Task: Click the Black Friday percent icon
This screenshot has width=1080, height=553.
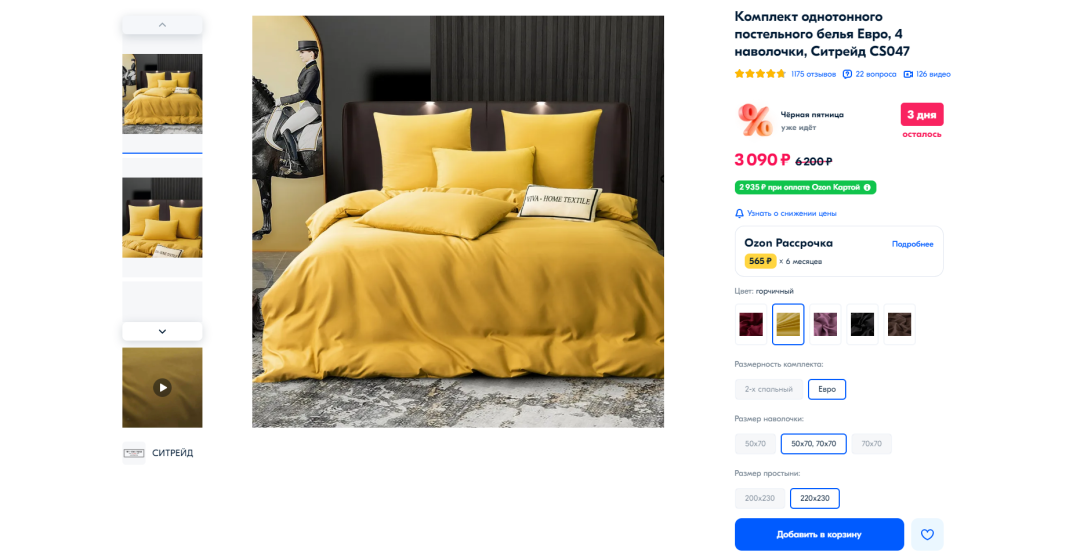Action: pos(755,121)
